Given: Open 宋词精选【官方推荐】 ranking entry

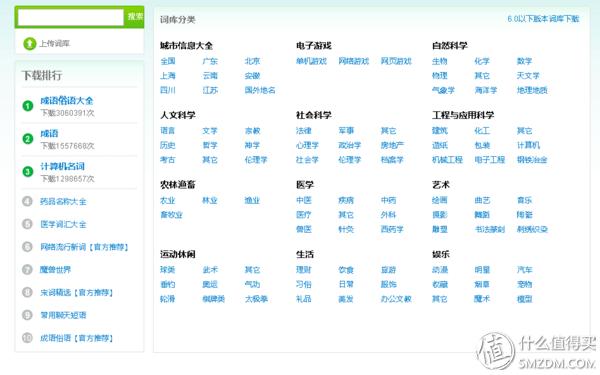Looking at the screenshot, I should (77, 293).
